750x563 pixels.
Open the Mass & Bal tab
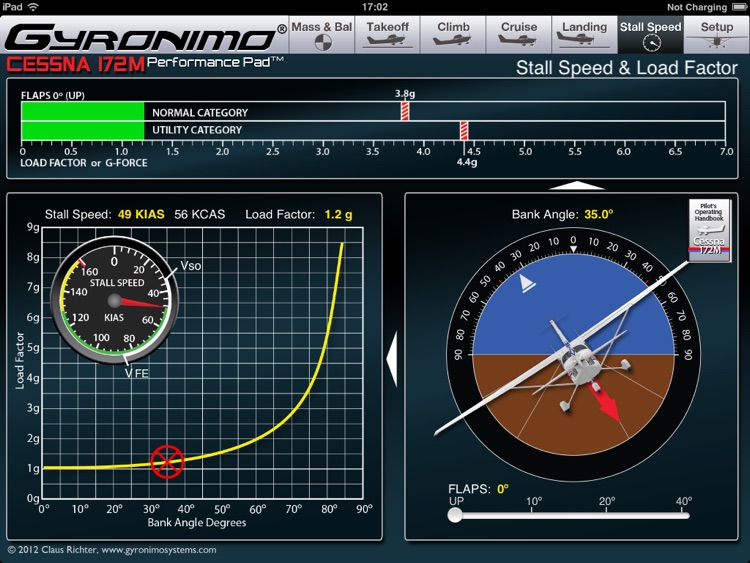(322, 34)
